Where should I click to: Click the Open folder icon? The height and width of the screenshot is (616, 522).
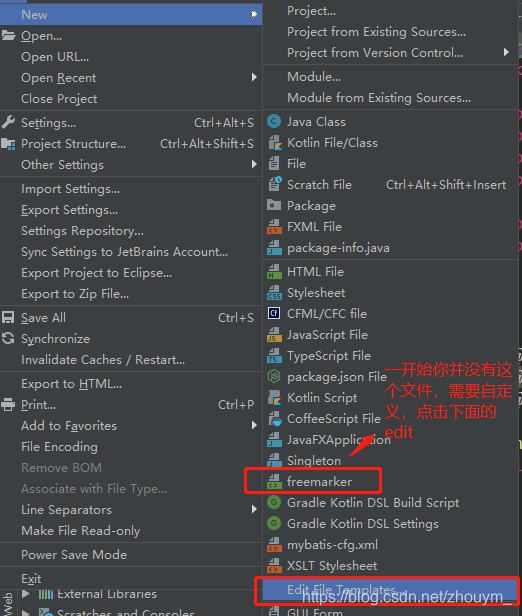[8, 36]
